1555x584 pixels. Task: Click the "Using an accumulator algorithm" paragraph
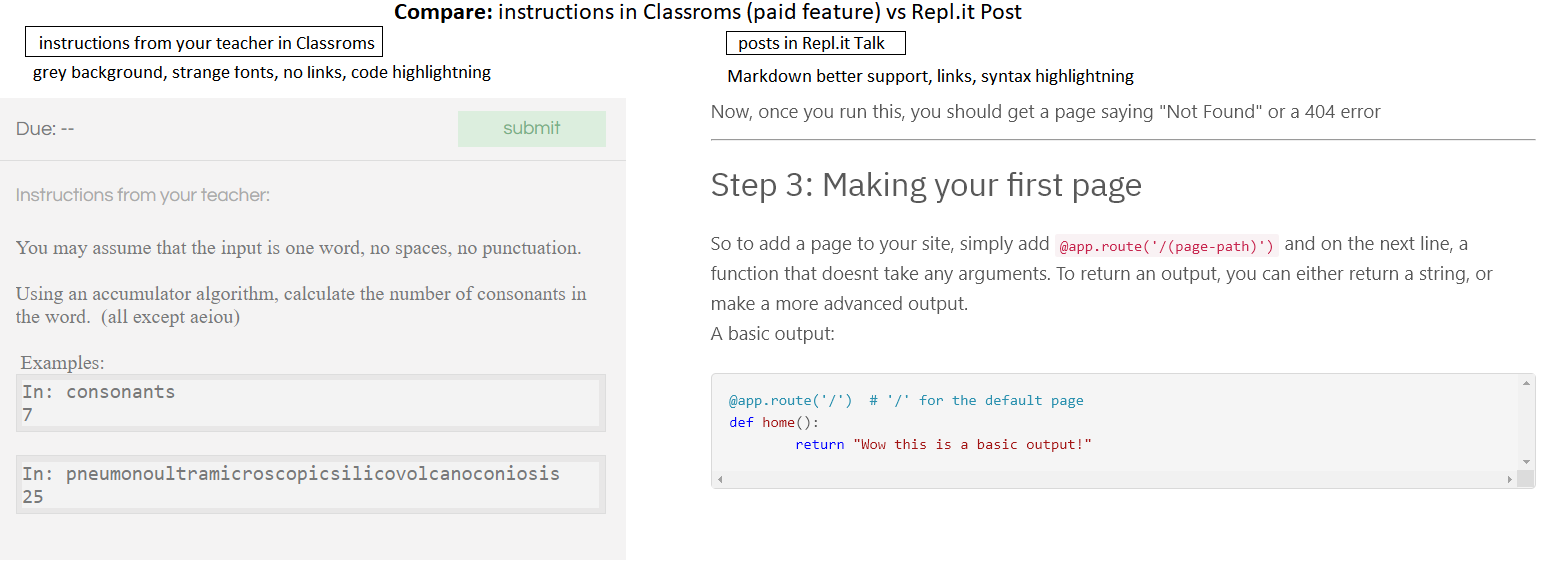(x=301, y=305)
